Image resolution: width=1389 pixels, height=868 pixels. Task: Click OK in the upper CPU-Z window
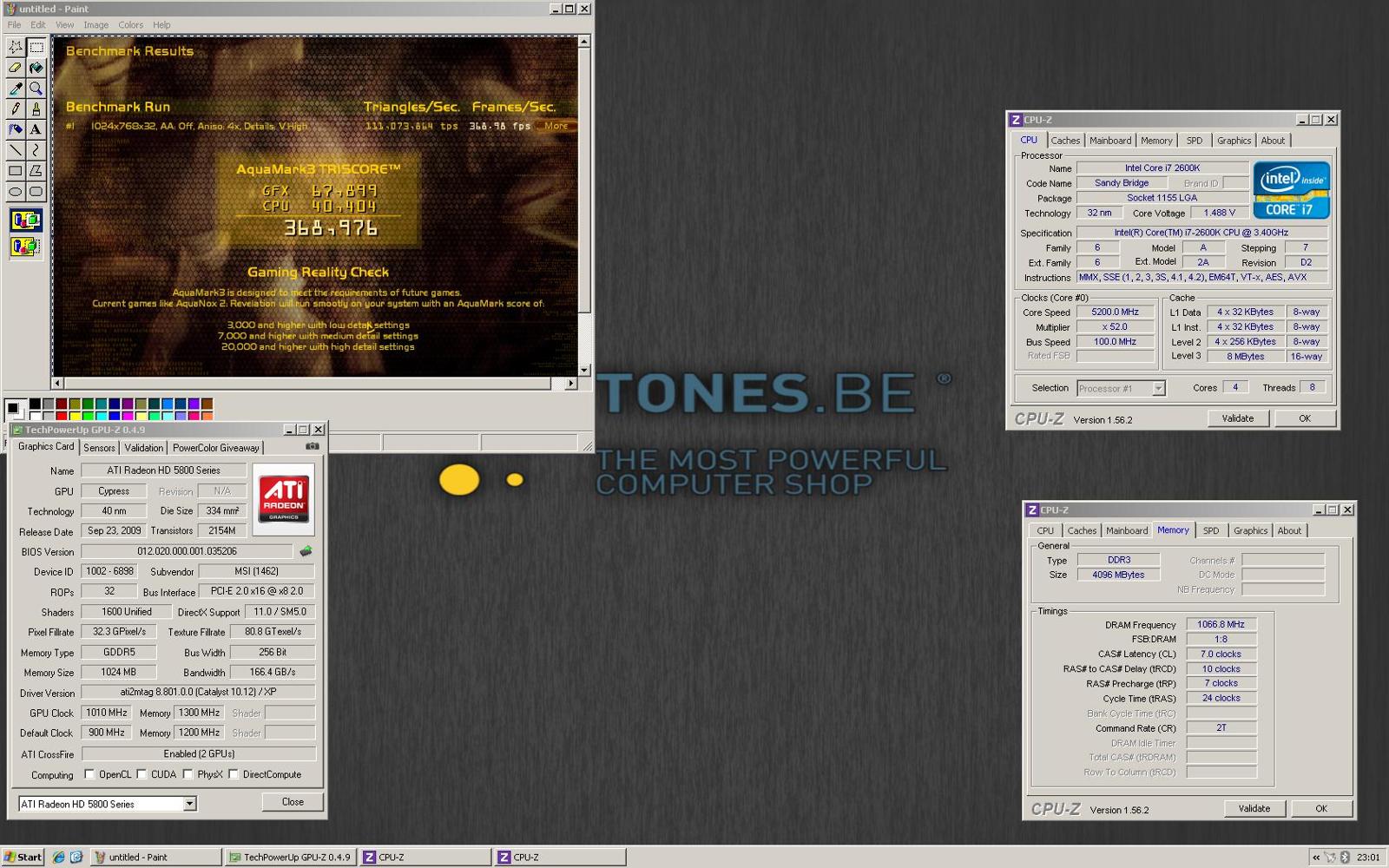pyautogui.click(x=1304, y=418)
